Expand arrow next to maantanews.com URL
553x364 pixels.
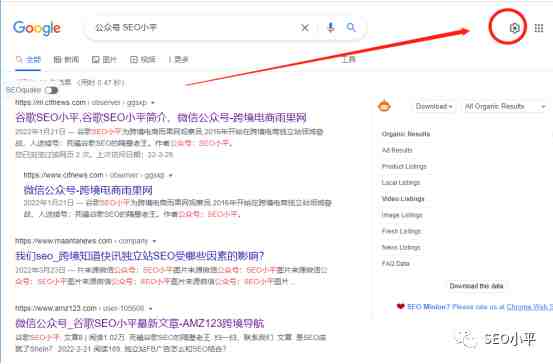click(x=154, y=241)
